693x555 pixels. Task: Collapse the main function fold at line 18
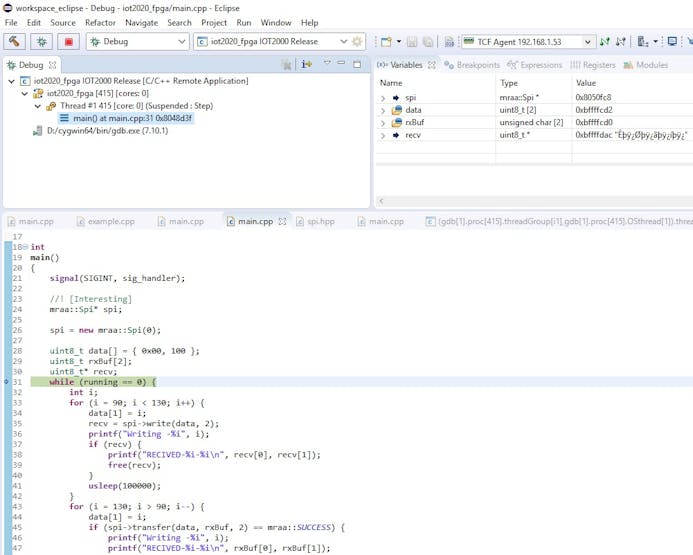click(25, 246)
